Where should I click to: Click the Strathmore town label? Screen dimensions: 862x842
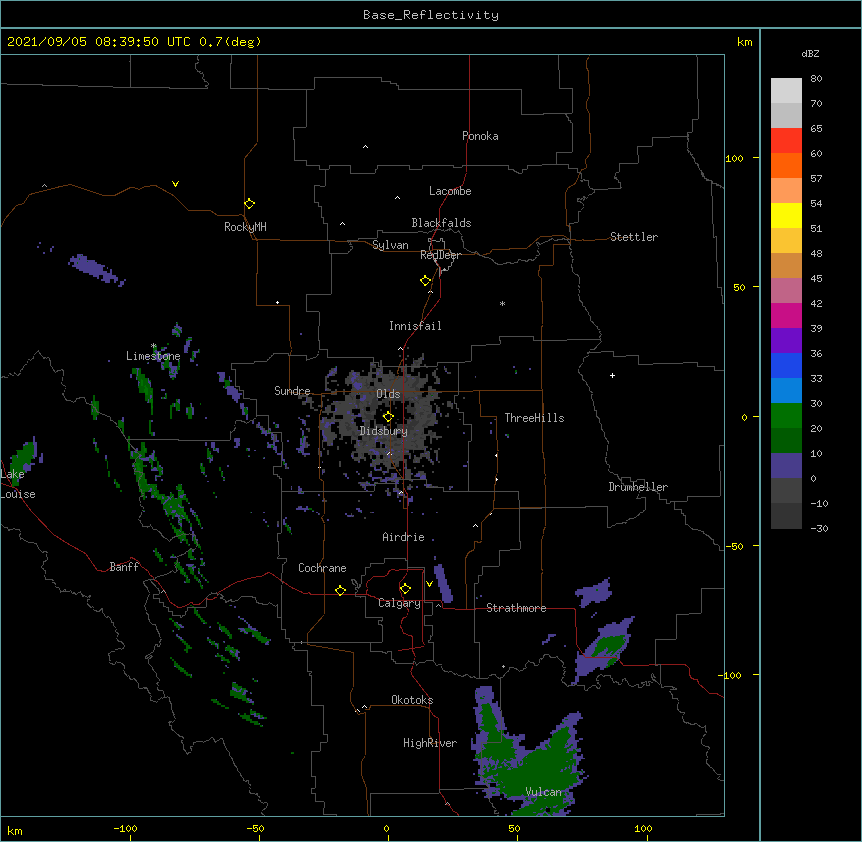516,608
